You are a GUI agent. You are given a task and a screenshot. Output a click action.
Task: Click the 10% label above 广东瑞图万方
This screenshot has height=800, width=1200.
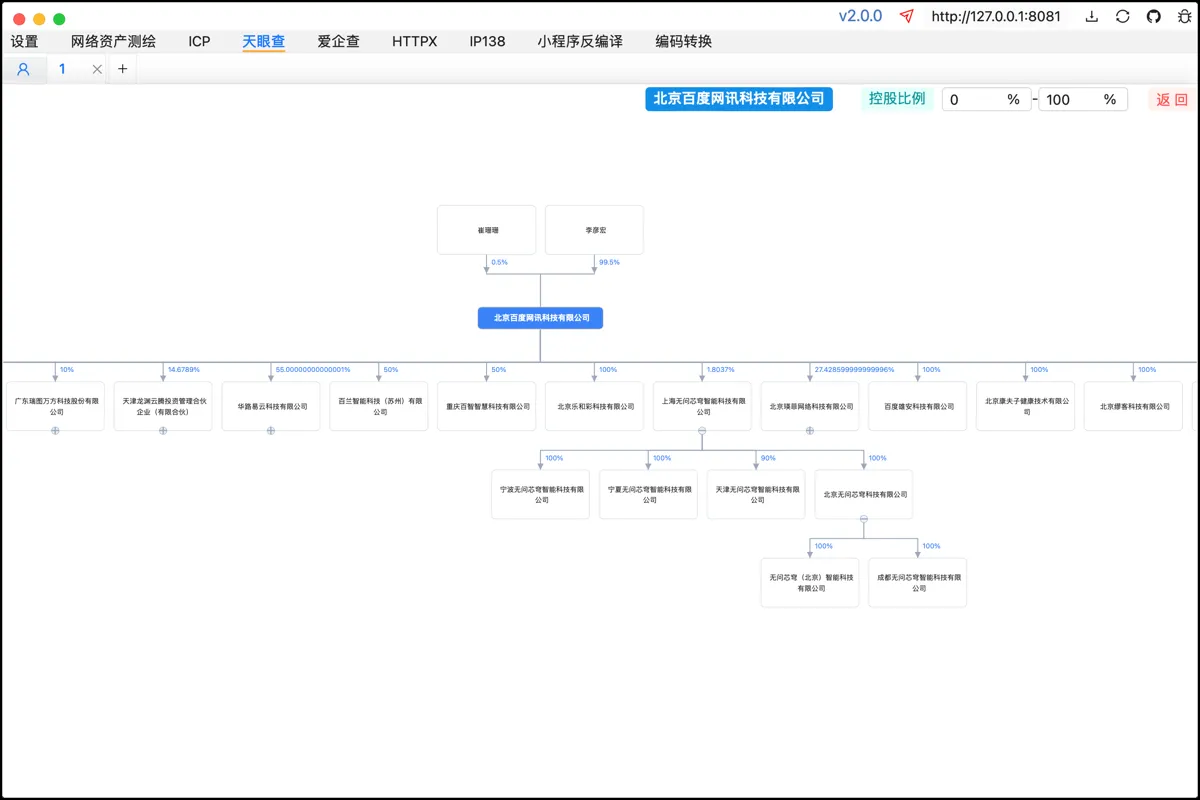(67, 370)
